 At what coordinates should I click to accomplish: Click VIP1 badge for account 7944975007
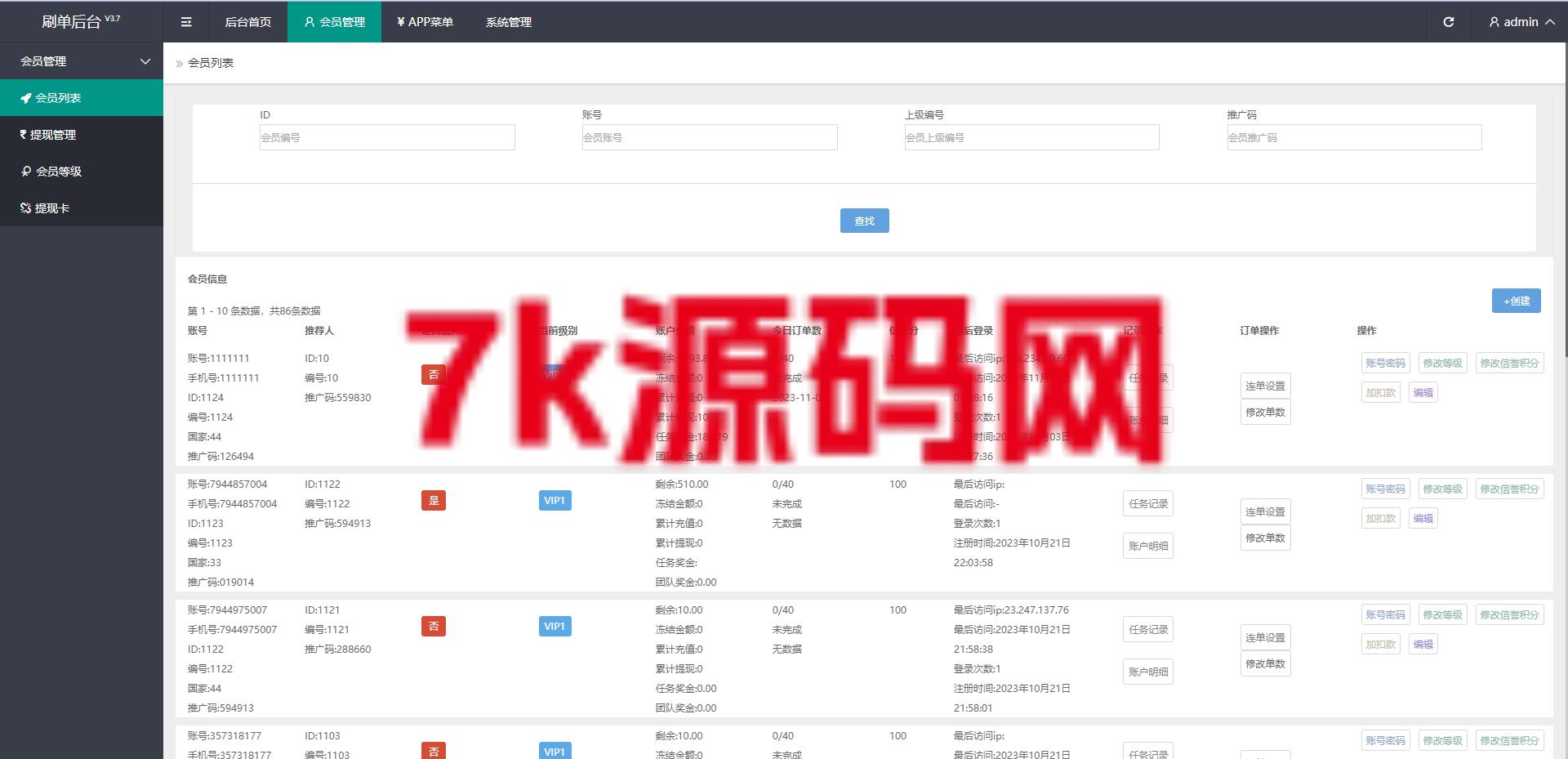[555, 626]
